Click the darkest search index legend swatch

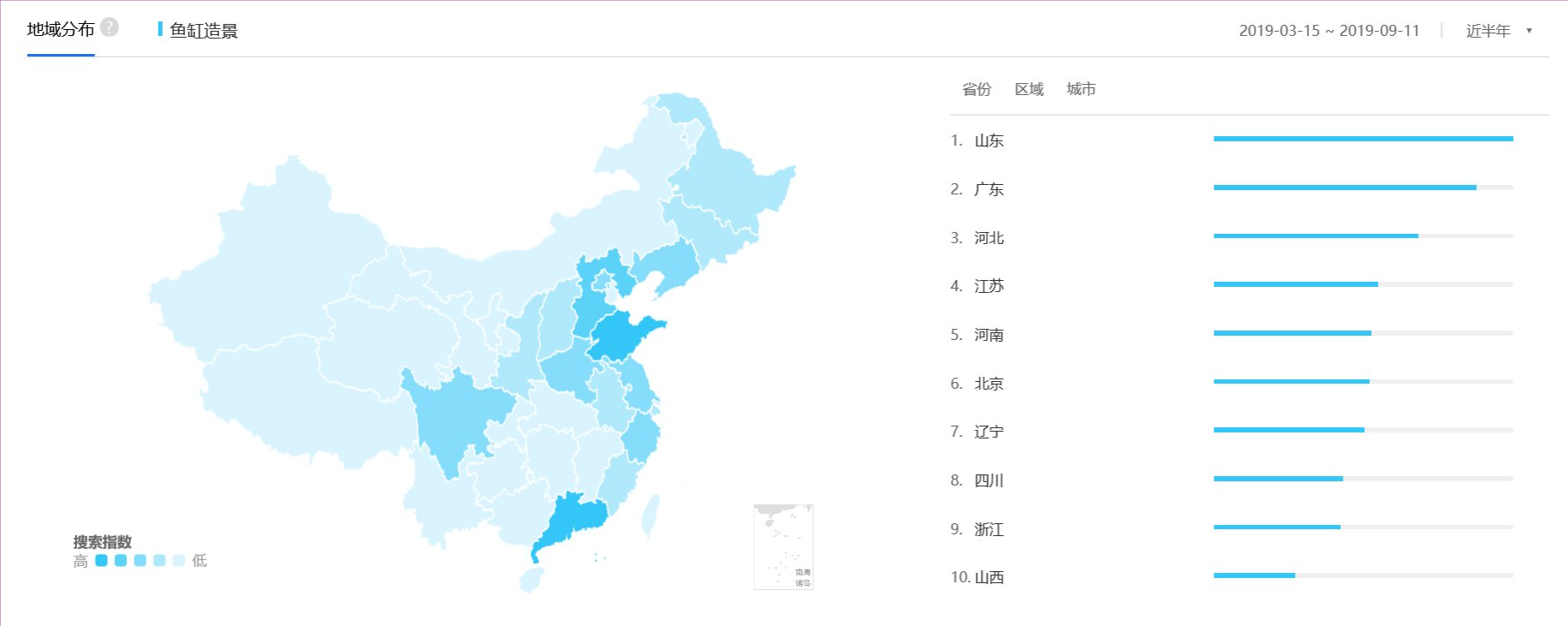tap(101, 560)
